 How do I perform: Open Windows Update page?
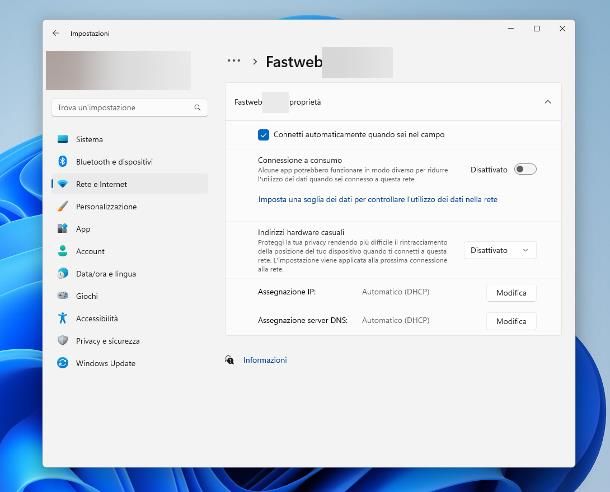coord(130,363)
